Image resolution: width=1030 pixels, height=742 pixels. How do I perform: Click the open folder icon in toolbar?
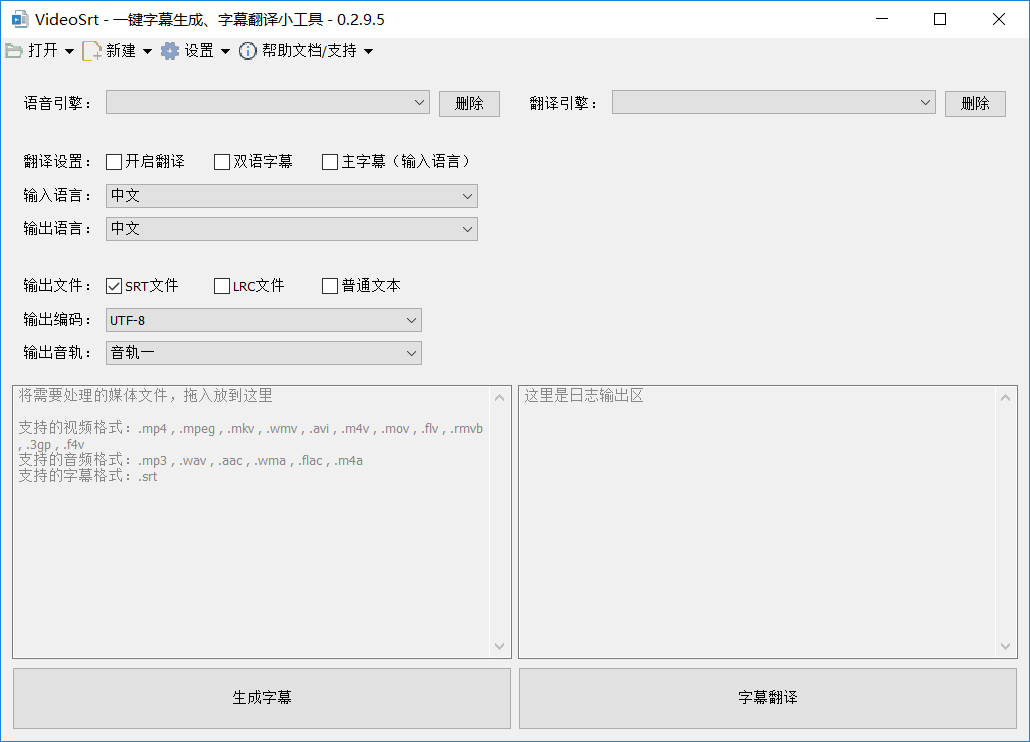(x=14, y=51)
